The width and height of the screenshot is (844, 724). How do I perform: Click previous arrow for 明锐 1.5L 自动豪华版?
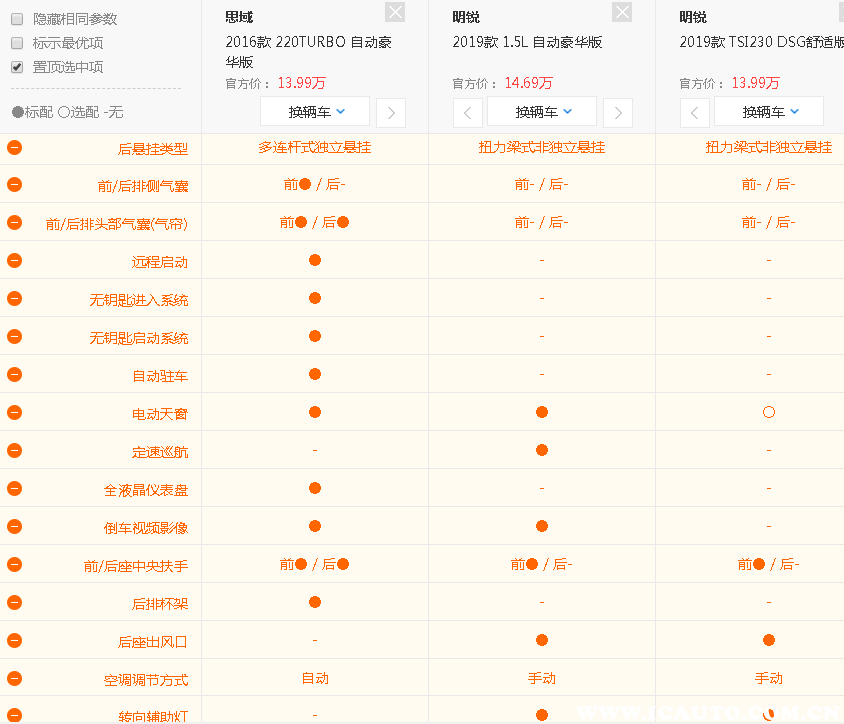[x=468, y=113]
